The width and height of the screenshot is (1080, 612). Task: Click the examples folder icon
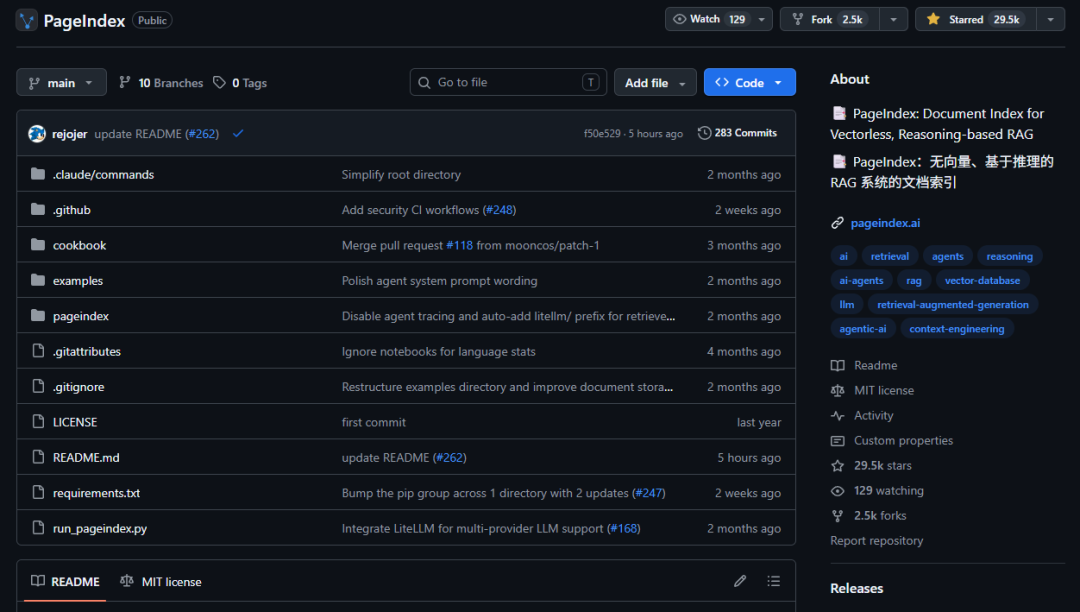[38, 280]
